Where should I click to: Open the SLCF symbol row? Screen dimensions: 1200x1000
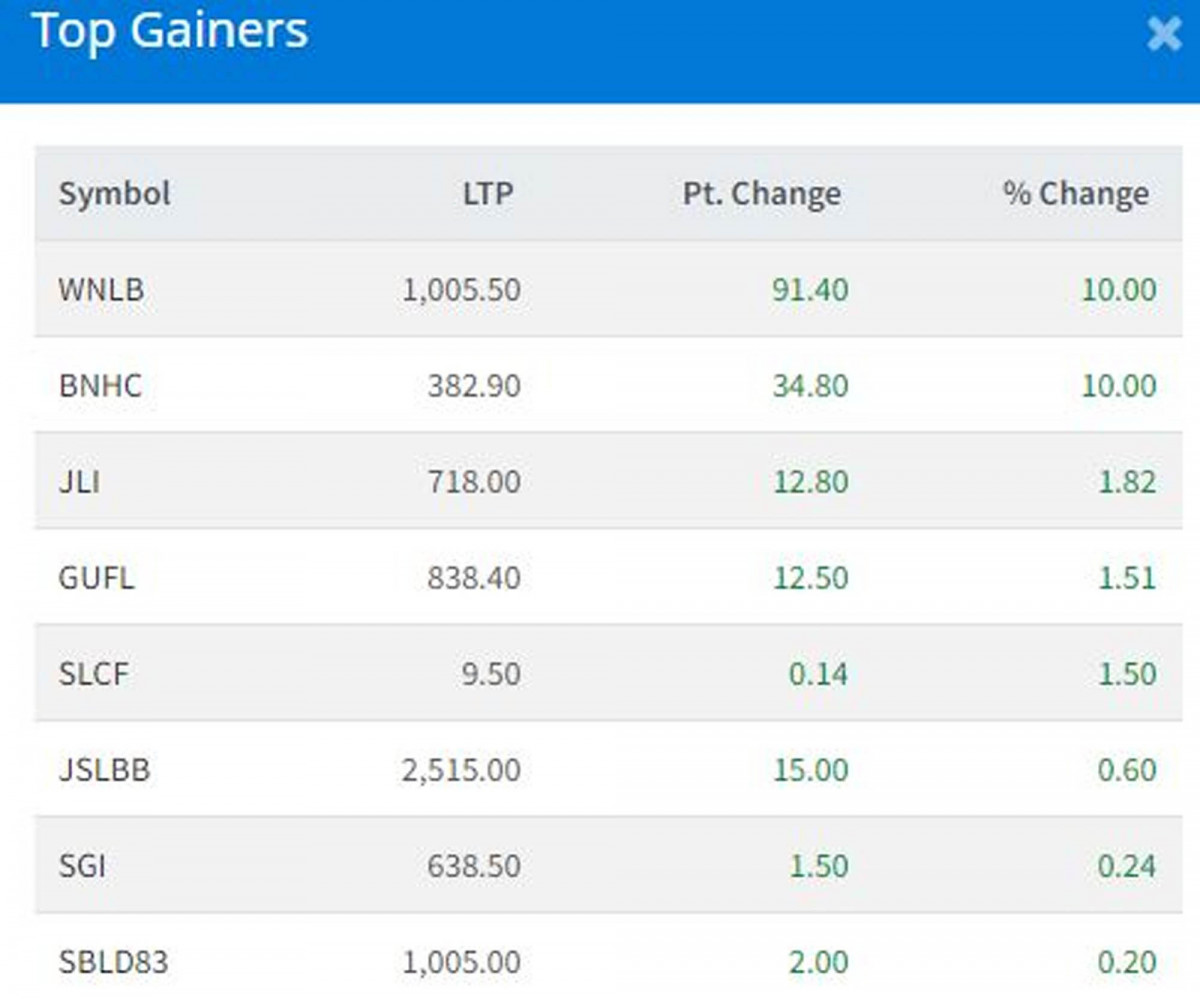click(94, 674)
